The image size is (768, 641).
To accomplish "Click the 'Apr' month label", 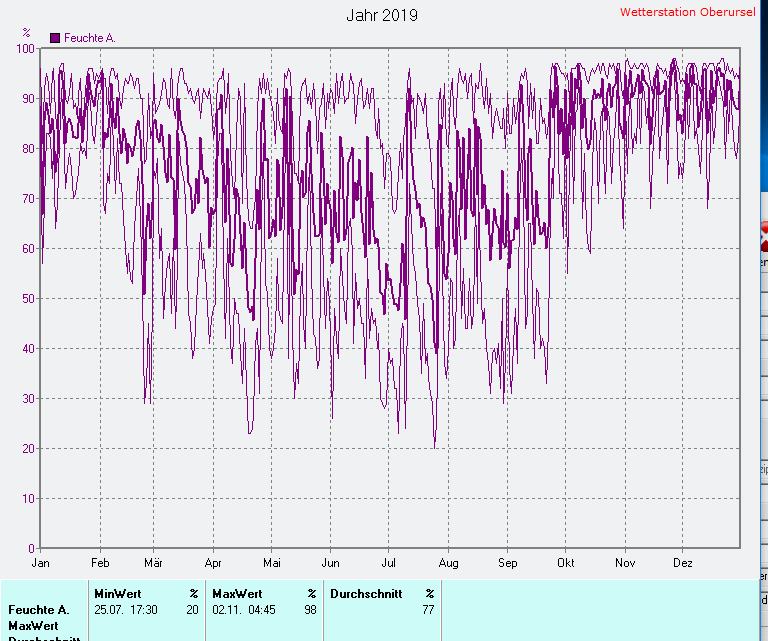I will coord(213,563).
